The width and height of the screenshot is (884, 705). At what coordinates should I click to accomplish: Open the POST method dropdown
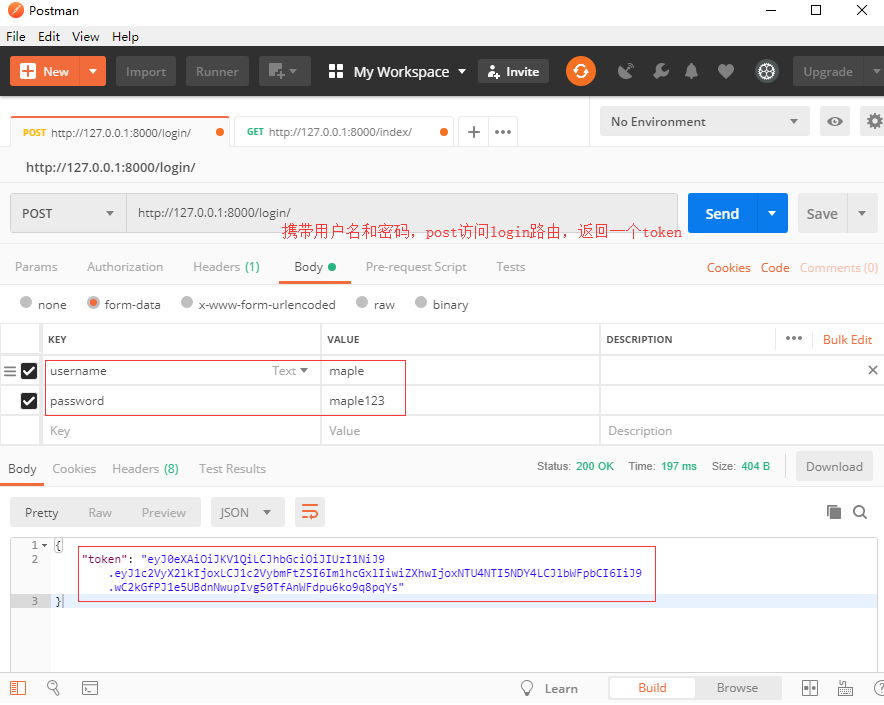68,213
